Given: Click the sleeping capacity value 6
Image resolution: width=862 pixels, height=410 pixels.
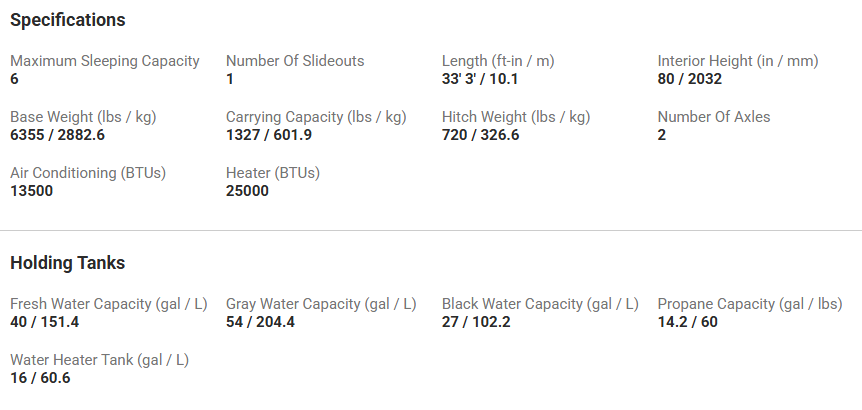Looking at the screenshot, I should (15, 79).
